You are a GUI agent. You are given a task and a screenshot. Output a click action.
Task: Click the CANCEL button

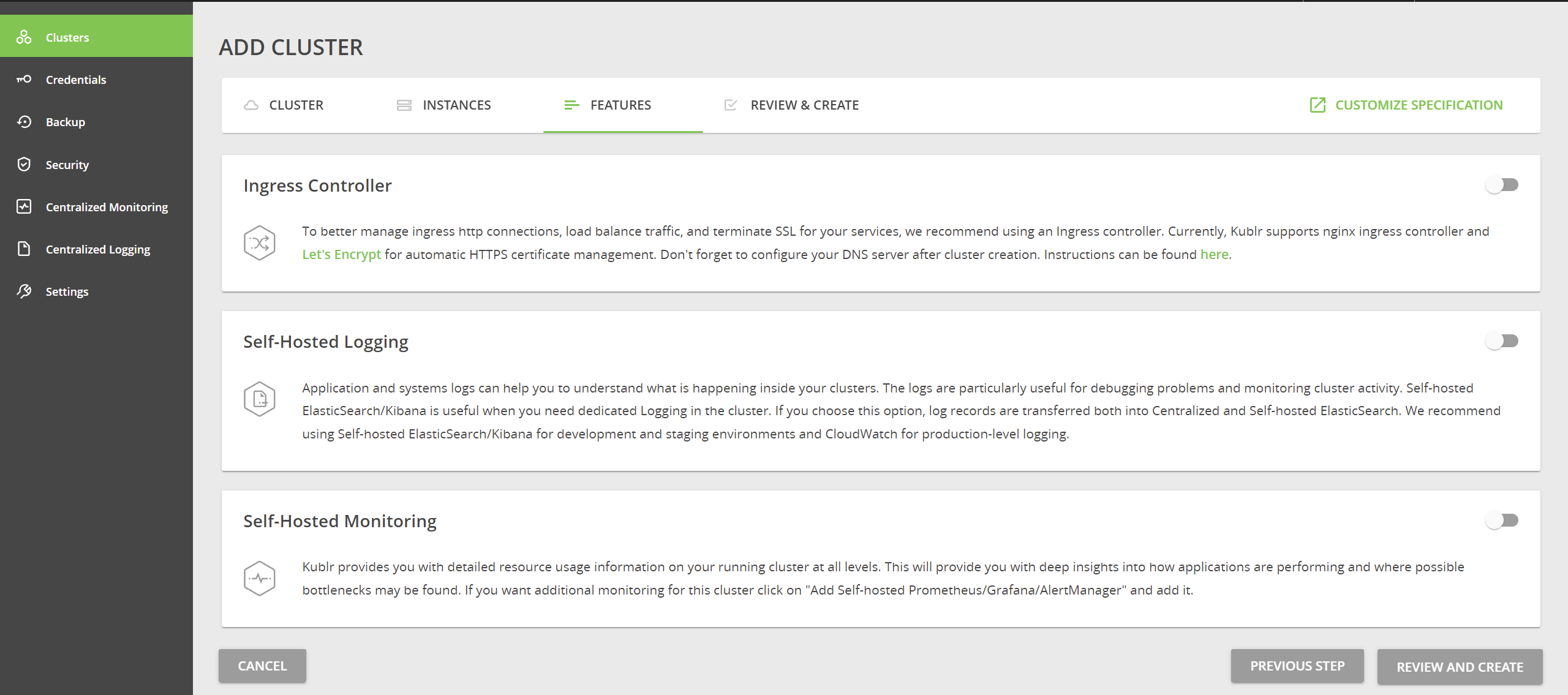262,666
